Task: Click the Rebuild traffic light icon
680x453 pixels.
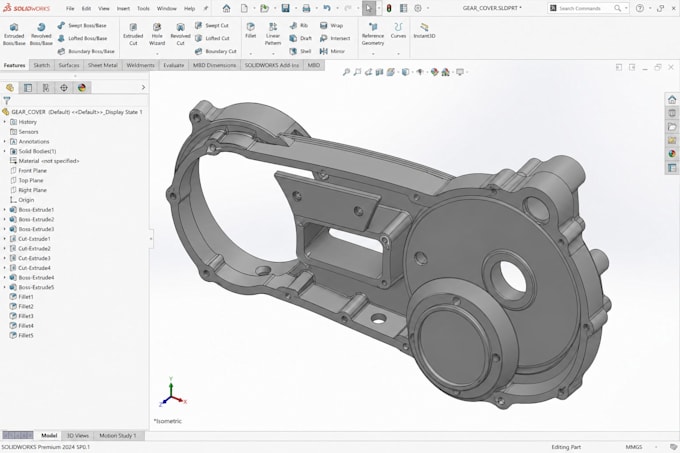Action: tap(389, 8)
